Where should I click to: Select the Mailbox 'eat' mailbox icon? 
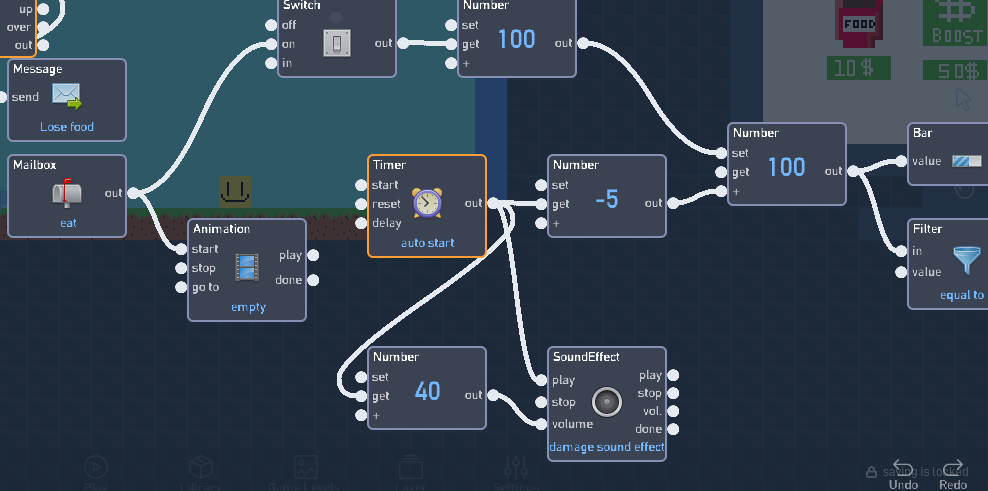tap(67, 193)
